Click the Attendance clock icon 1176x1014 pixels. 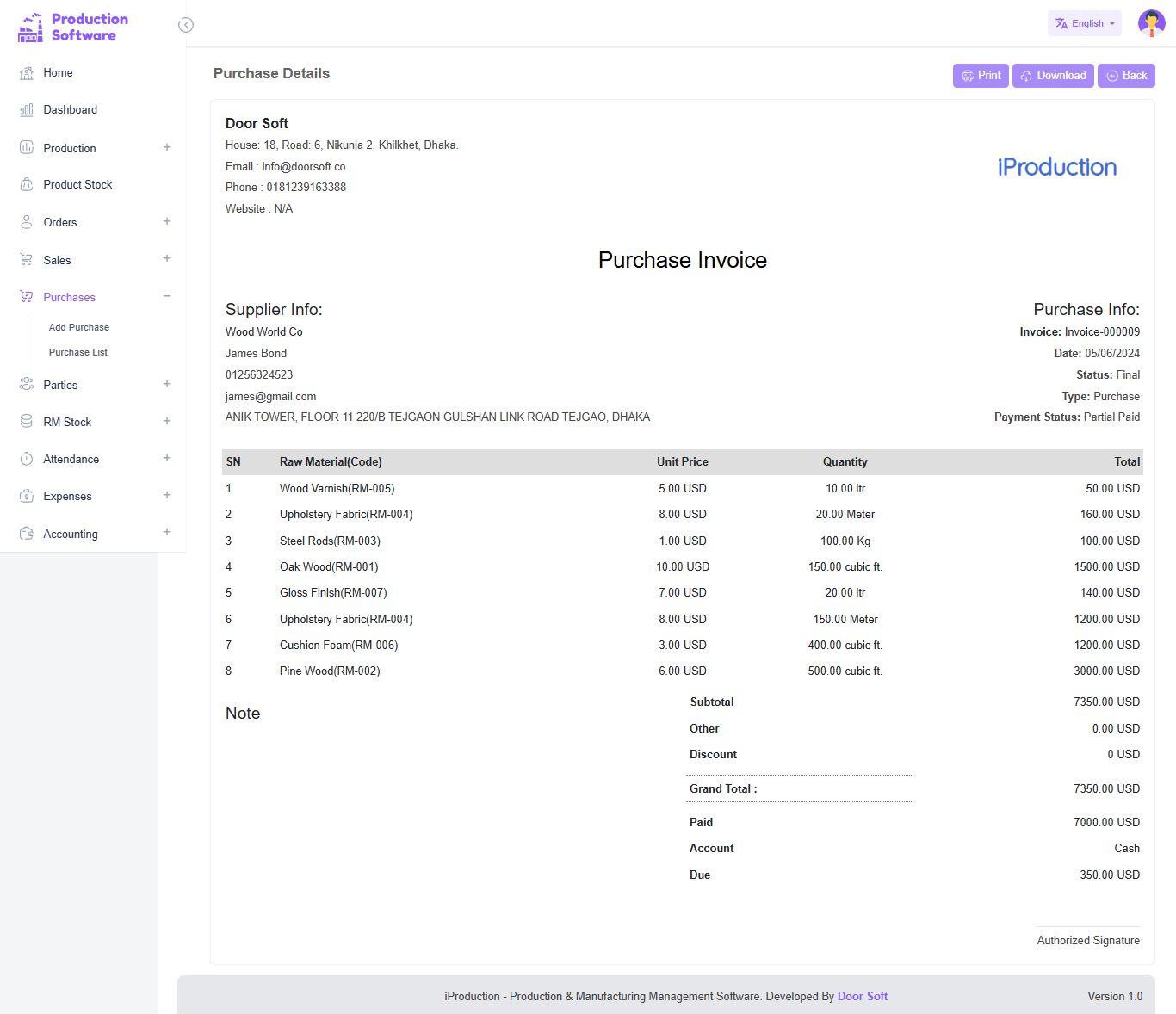click(x=27, y=459)
